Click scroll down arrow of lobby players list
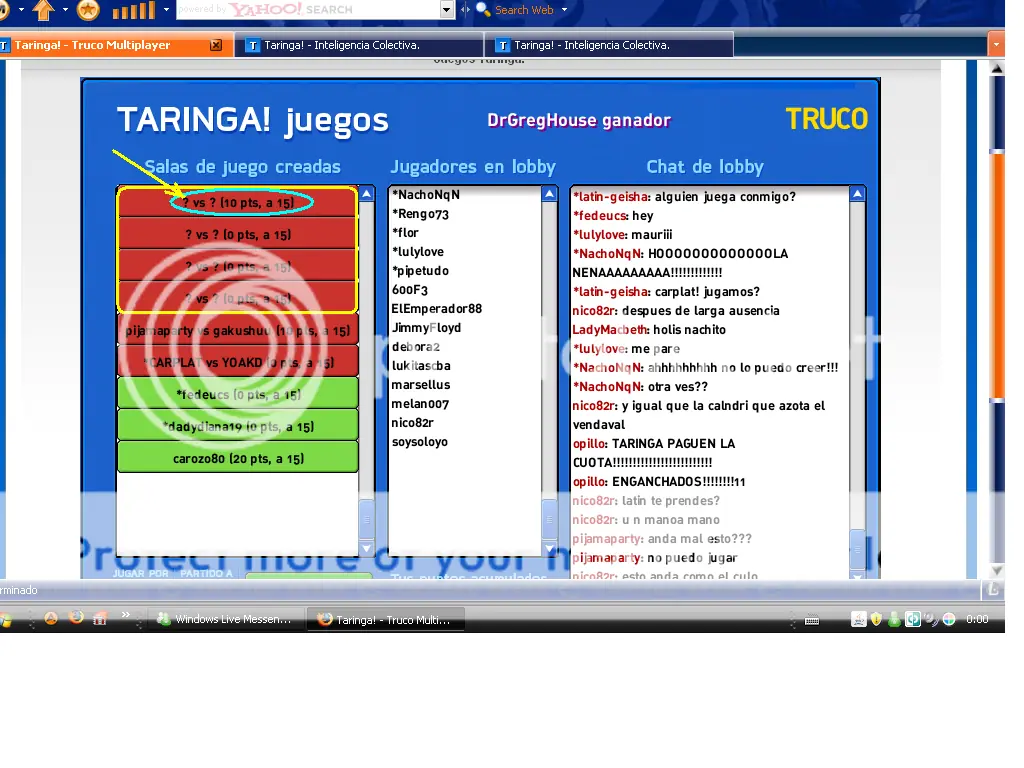 pyautogui.click(x=549, y=549)
